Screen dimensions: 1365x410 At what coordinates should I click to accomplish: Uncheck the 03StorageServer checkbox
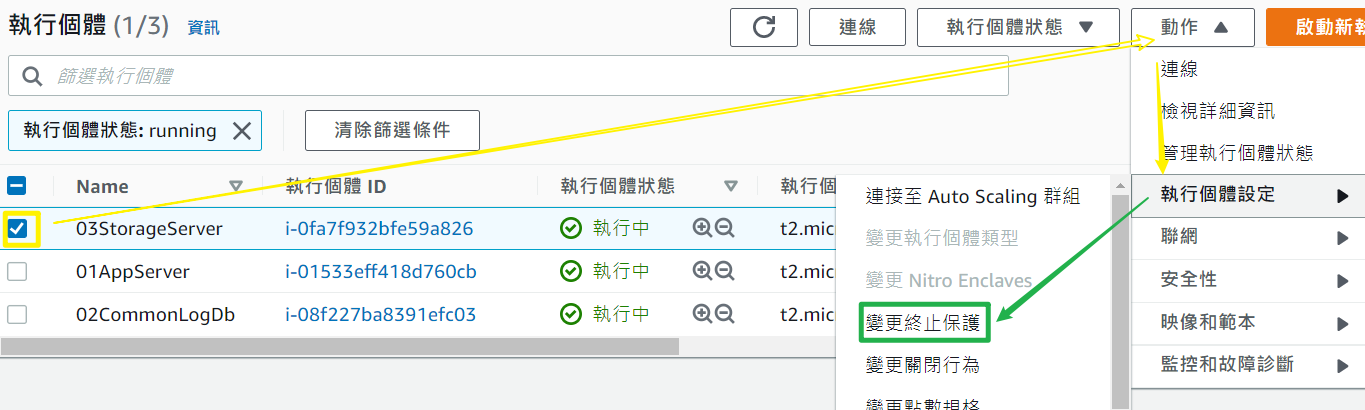click(x=17, y=228)
